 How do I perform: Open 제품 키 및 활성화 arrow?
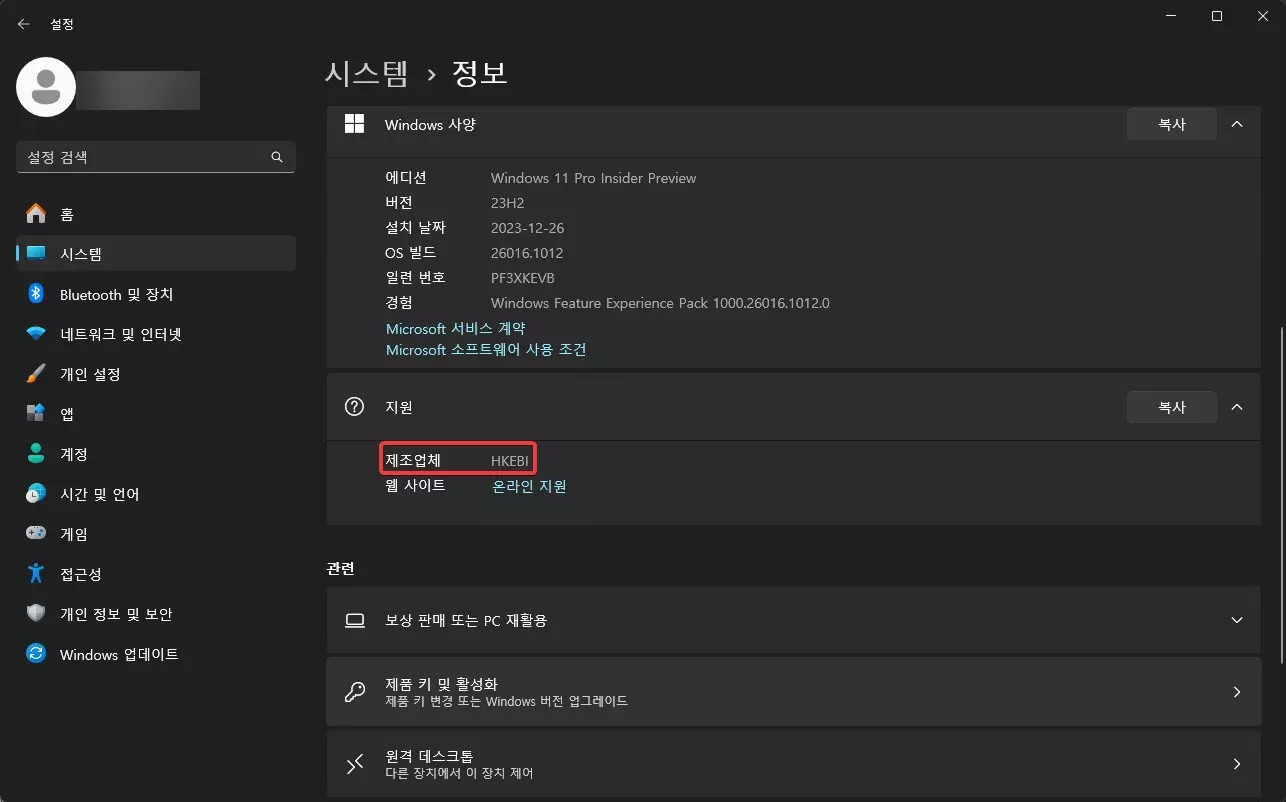1237,692
